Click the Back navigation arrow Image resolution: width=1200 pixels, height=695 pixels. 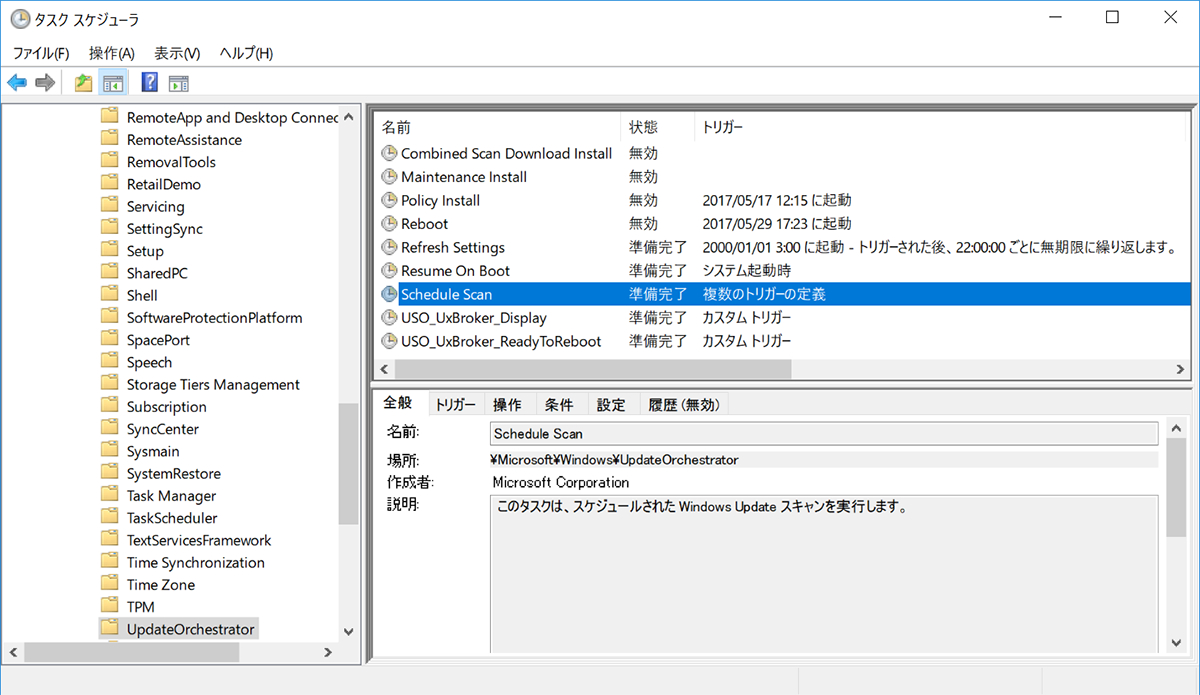pyautogui.click(x=17, y=82)
